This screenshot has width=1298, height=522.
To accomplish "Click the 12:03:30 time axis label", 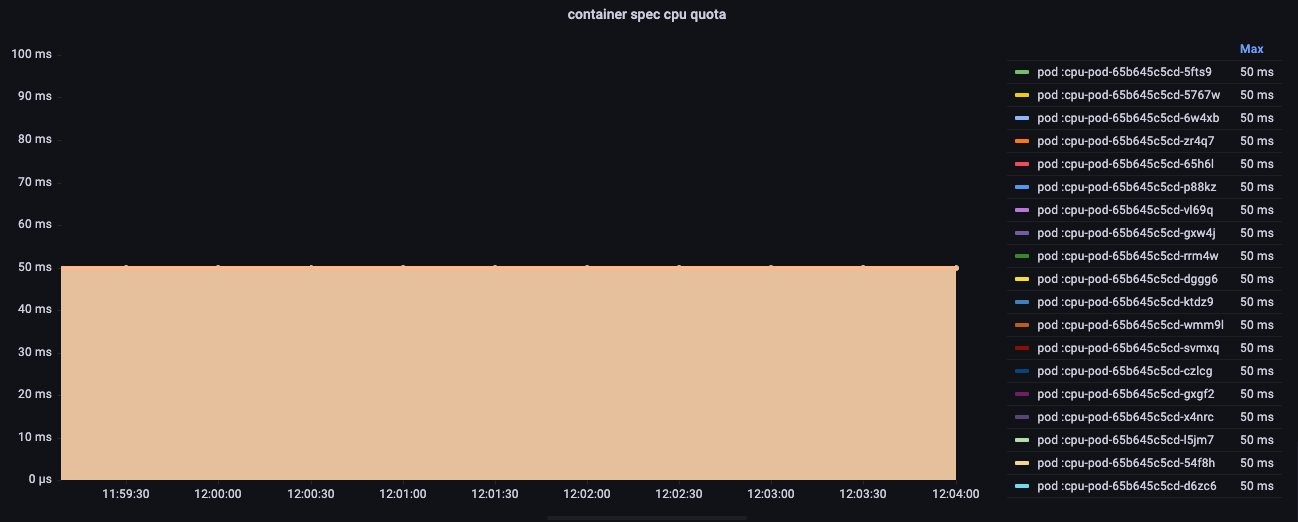I will [863, 494].
